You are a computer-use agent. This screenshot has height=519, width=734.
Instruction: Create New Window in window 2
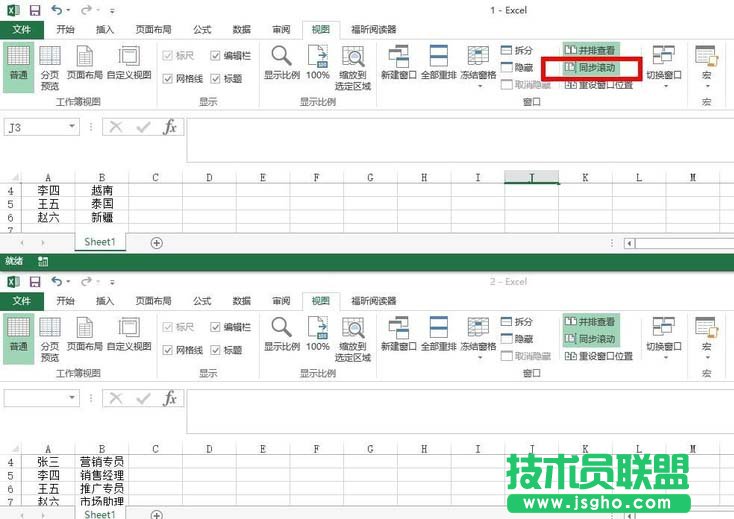point(399,334)
